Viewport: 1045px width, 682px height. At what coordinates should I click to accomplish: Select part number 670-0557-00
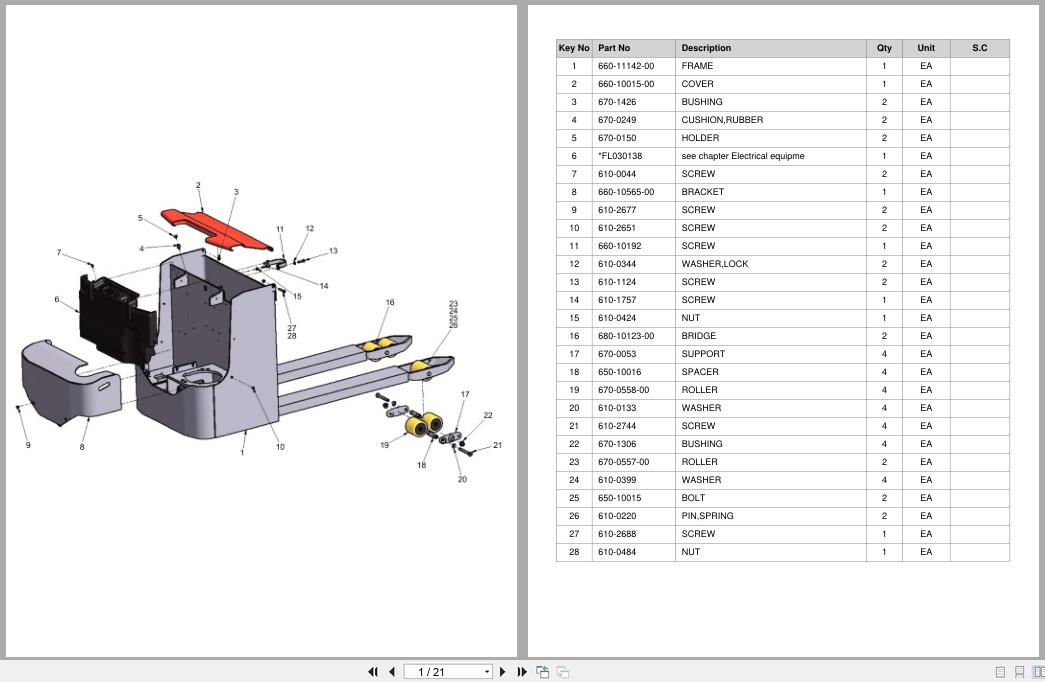click(624, 462)
